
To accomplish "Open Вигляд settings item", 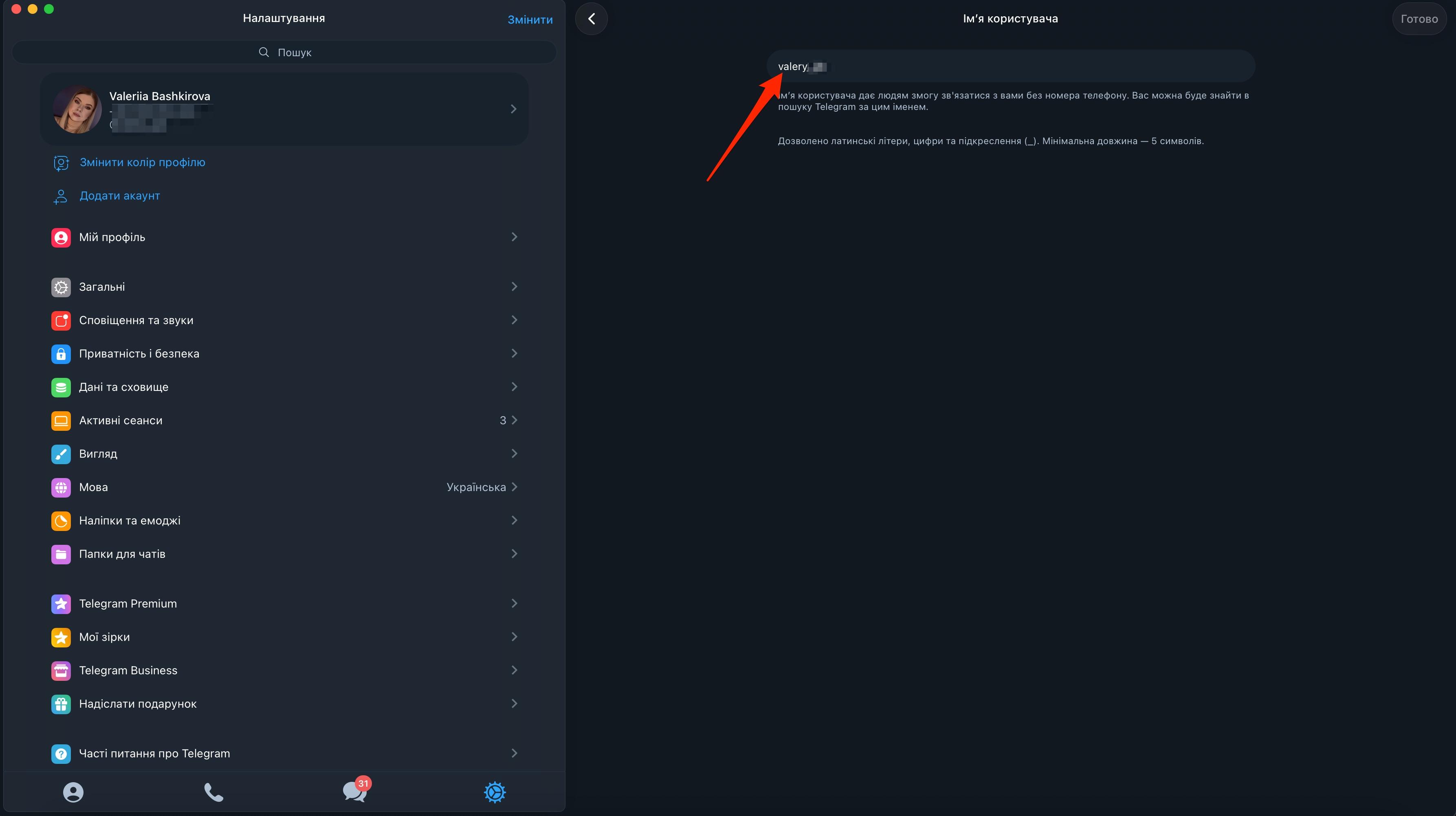I will pos(284,454).
